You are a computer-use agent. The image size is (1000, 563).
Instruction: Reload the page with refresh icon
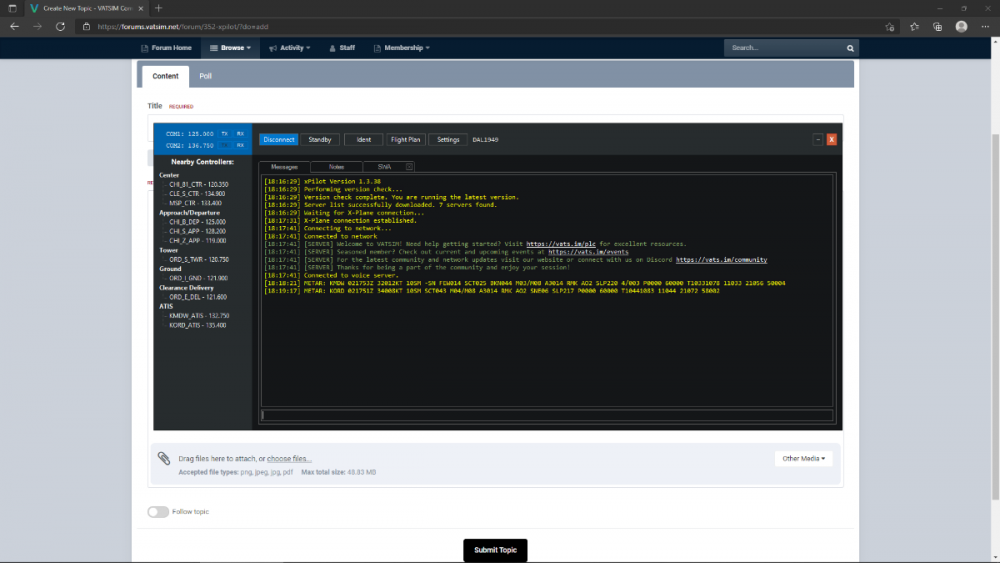point(60,27)
